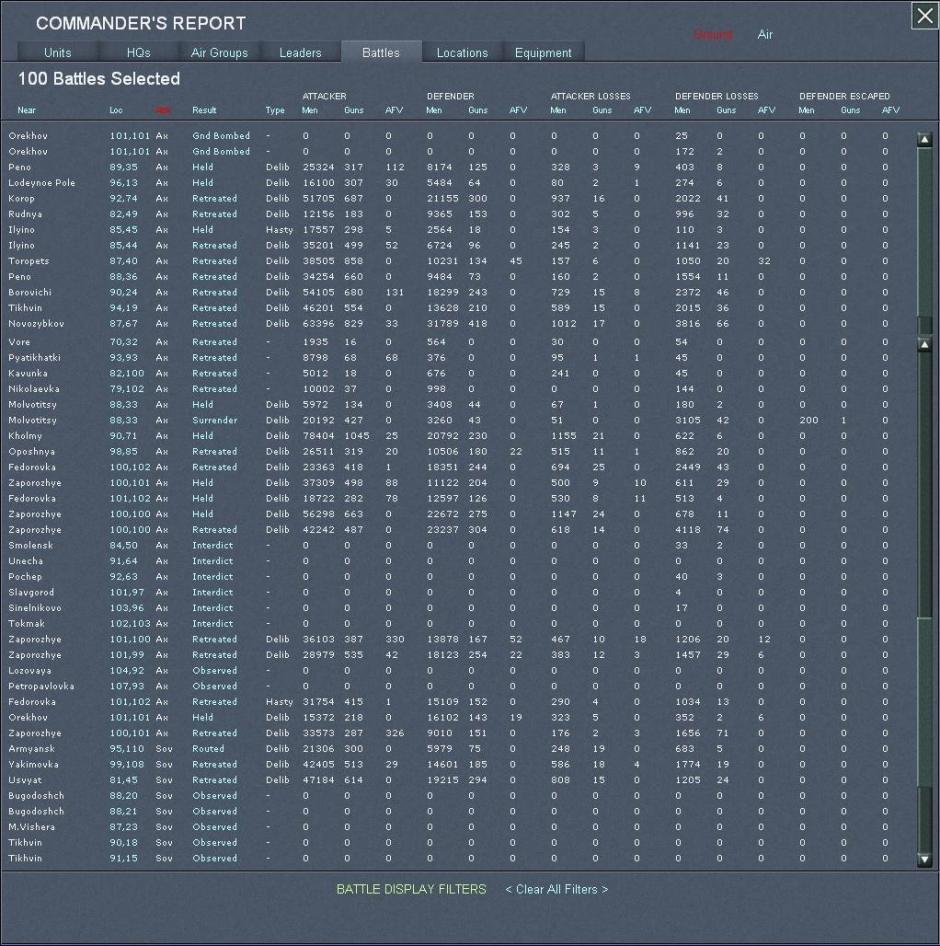
Task: Toggle the red Ground battles filter
Action: [713, 35]
